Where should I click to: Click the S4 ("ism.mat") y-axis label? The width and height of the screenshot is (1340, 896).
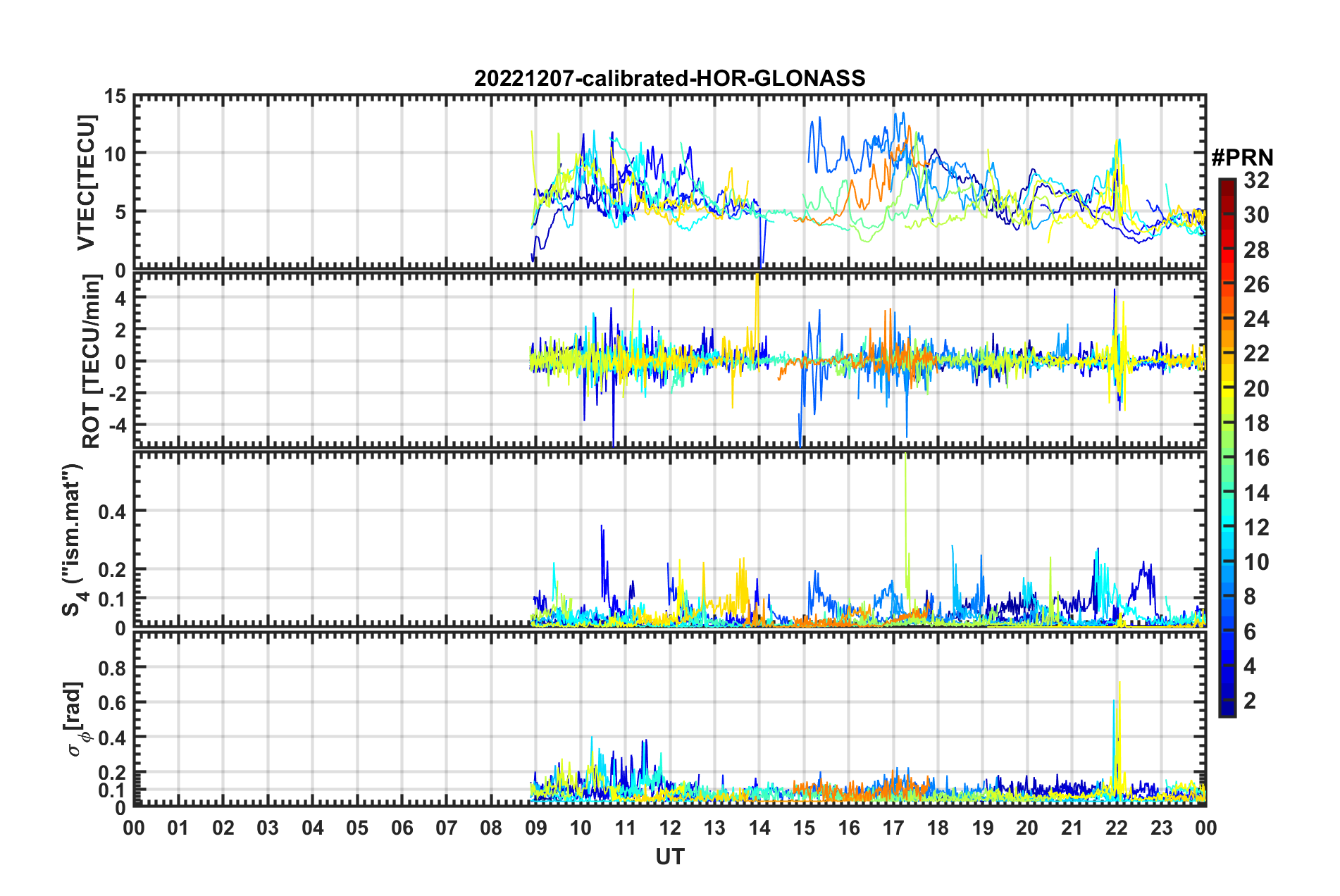point(73,540)
